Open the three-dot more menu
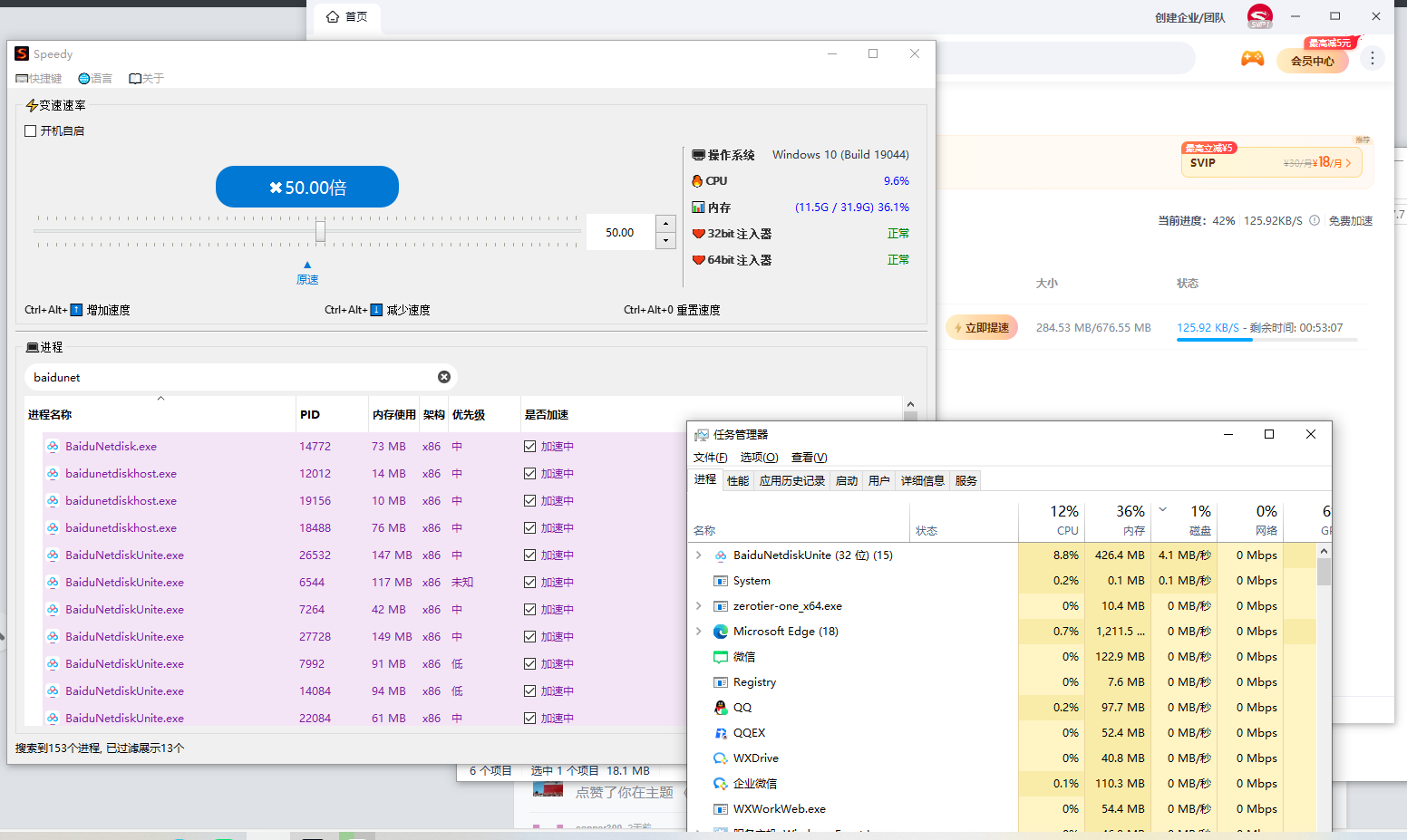Screen dimensions: 1407x840 (x=1373, y=59)
